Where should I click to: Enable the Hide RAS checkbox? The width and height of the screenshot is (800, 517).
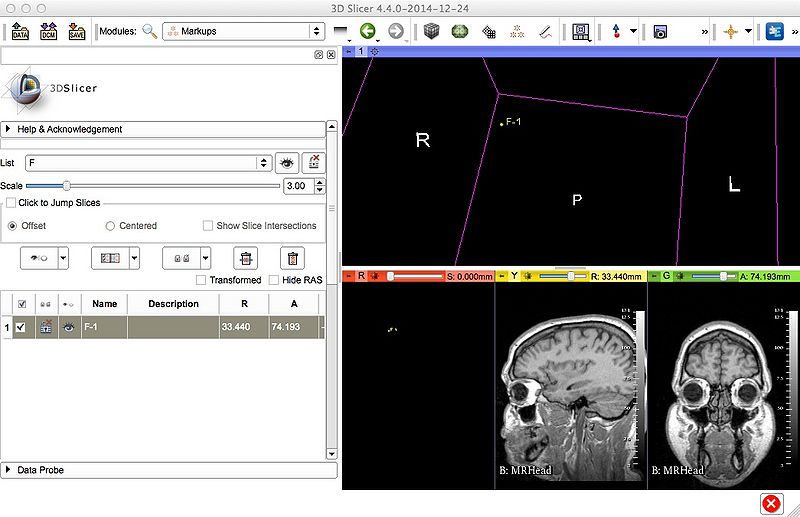tap(274, 280)
